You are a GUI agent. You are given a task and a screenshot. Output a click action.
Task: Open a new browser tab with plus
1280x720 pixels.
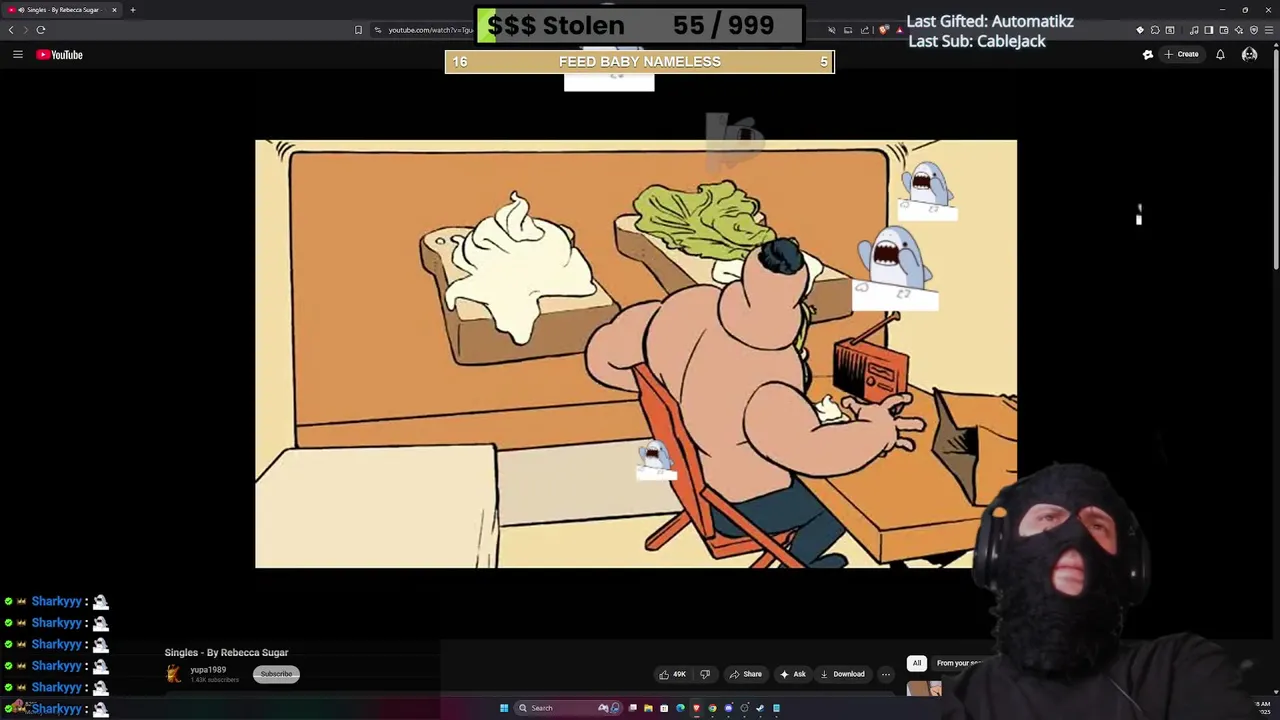pos(132,10)
